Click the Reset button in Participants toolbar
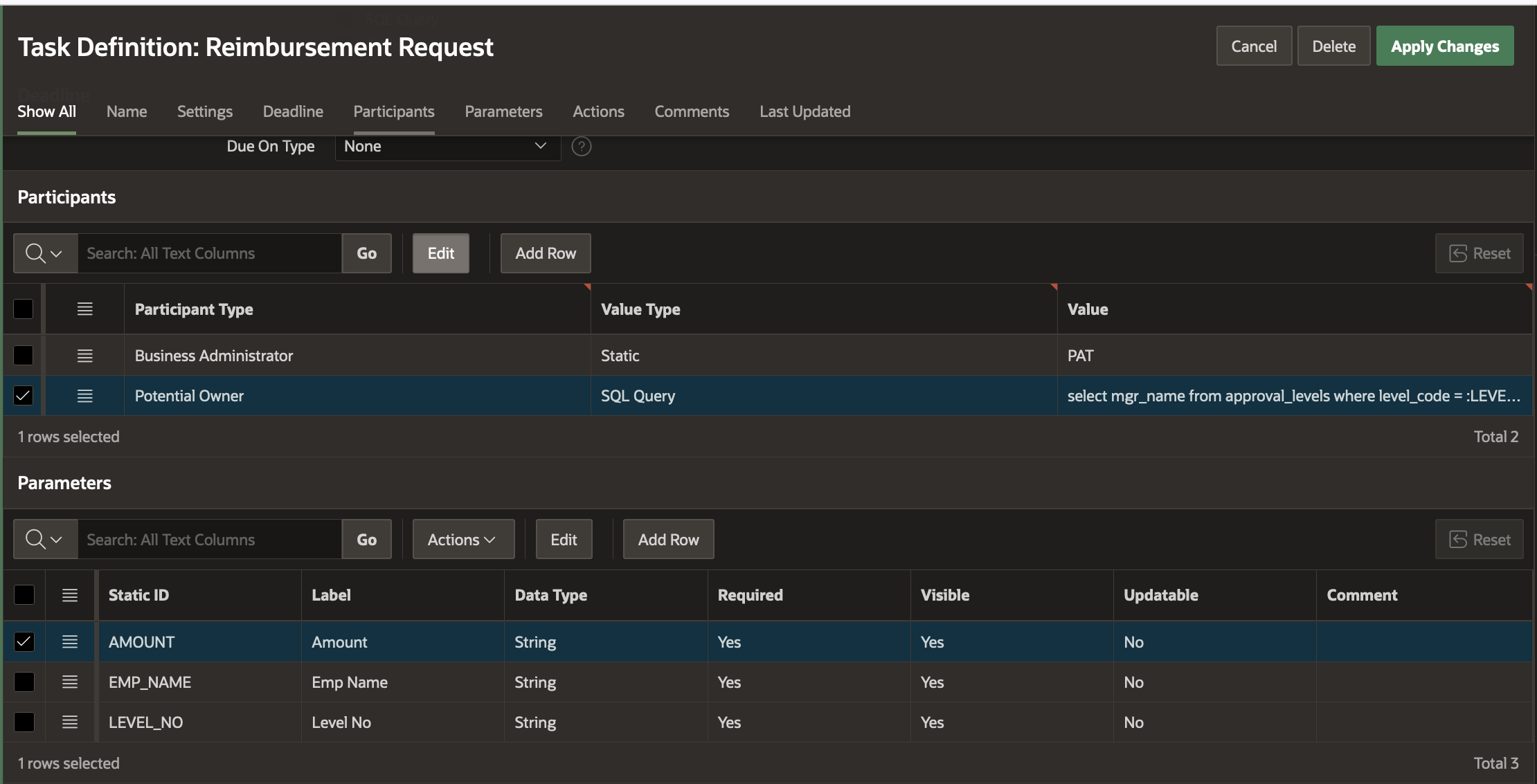 coord(1479,254)
